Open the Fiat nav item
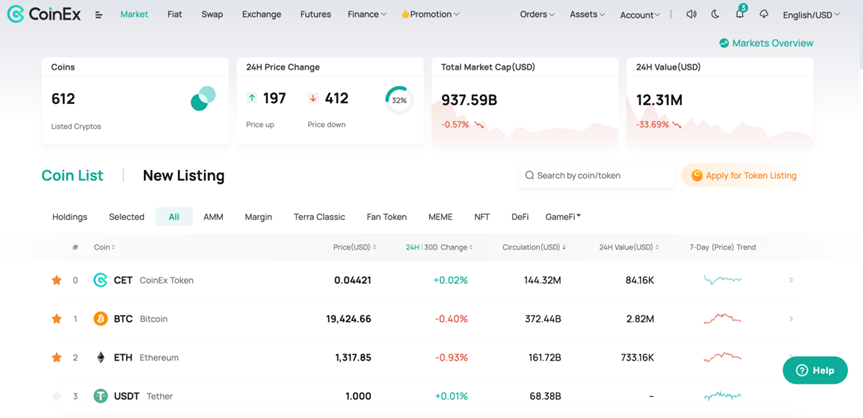 coord(174,14)
